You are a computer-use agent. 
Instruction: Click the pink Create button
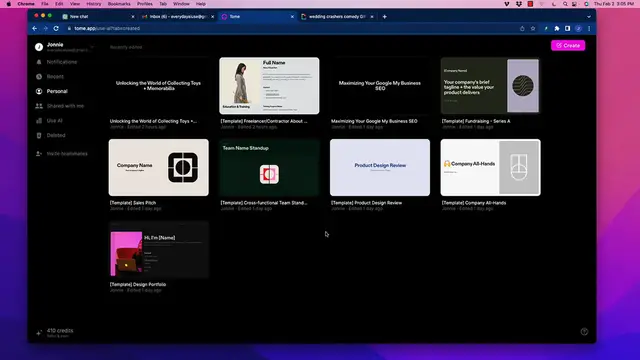tap(568, 45)
